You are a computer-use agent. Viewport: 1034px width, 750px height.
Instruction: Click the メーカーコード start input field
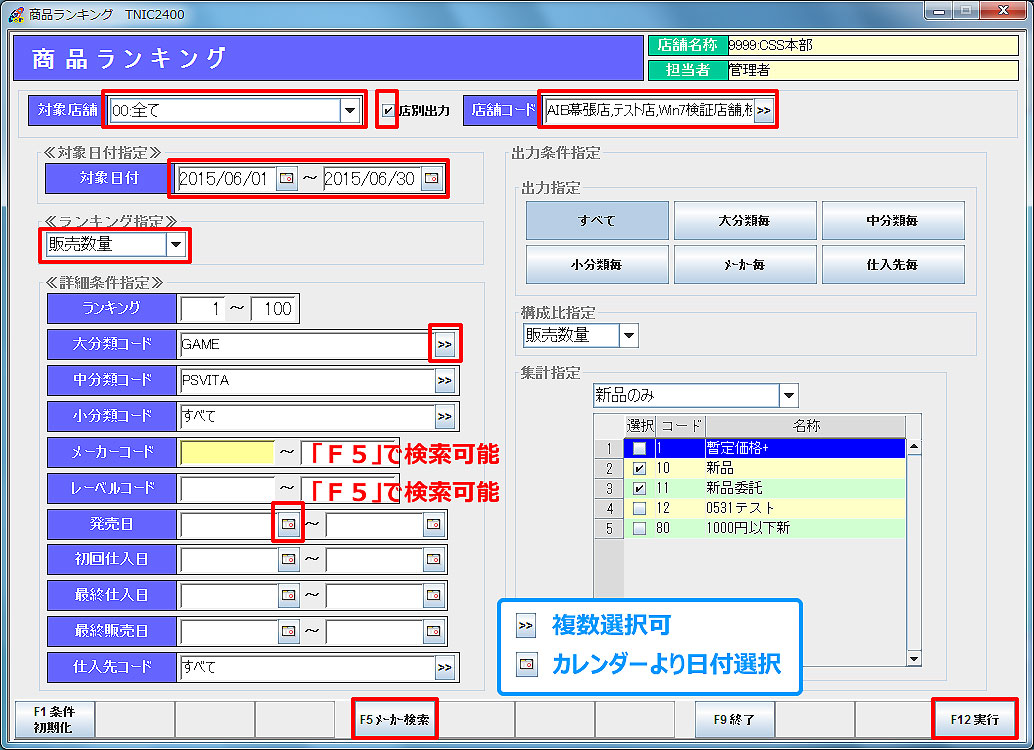point(227,452)
